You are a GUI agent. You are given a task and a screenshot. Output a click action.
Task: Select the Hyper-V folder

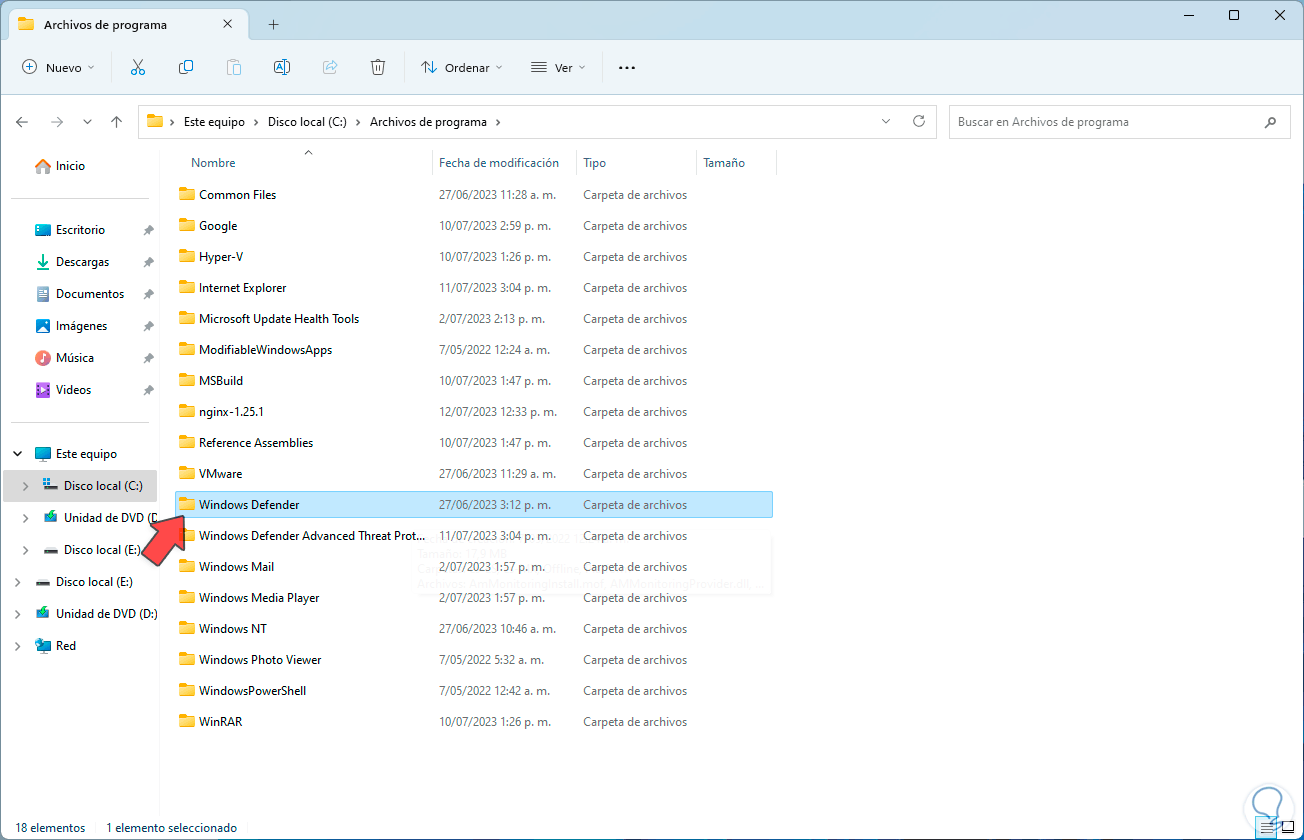[221, 257]
